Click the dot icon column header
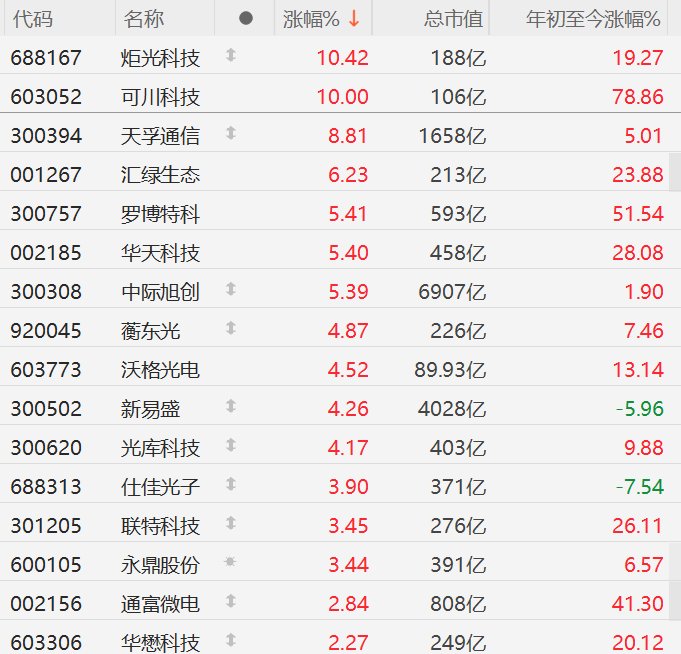The height and width of the screenshot is (654, 681). pos(246,18)
